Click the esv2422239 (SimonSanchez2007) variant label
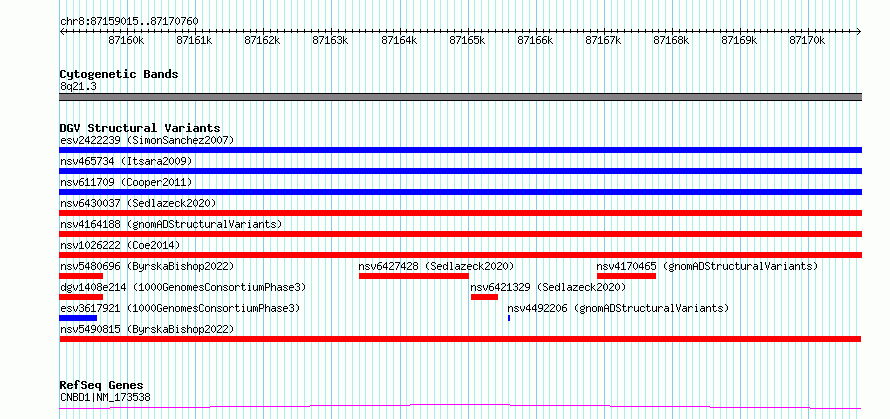 coord(147,140)
